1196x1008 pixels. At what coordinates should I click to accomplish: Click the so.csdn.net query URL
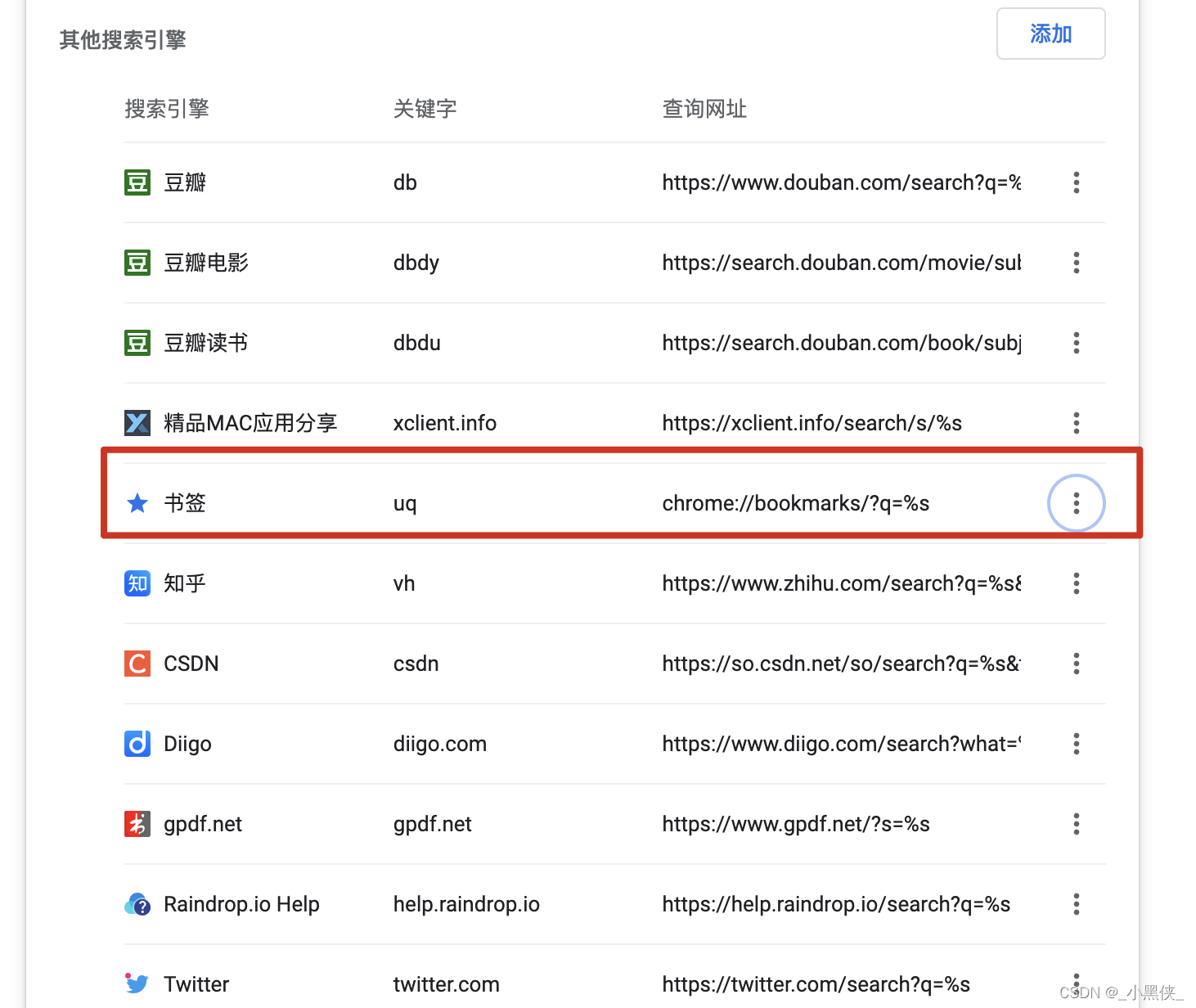tap(842, 664)
